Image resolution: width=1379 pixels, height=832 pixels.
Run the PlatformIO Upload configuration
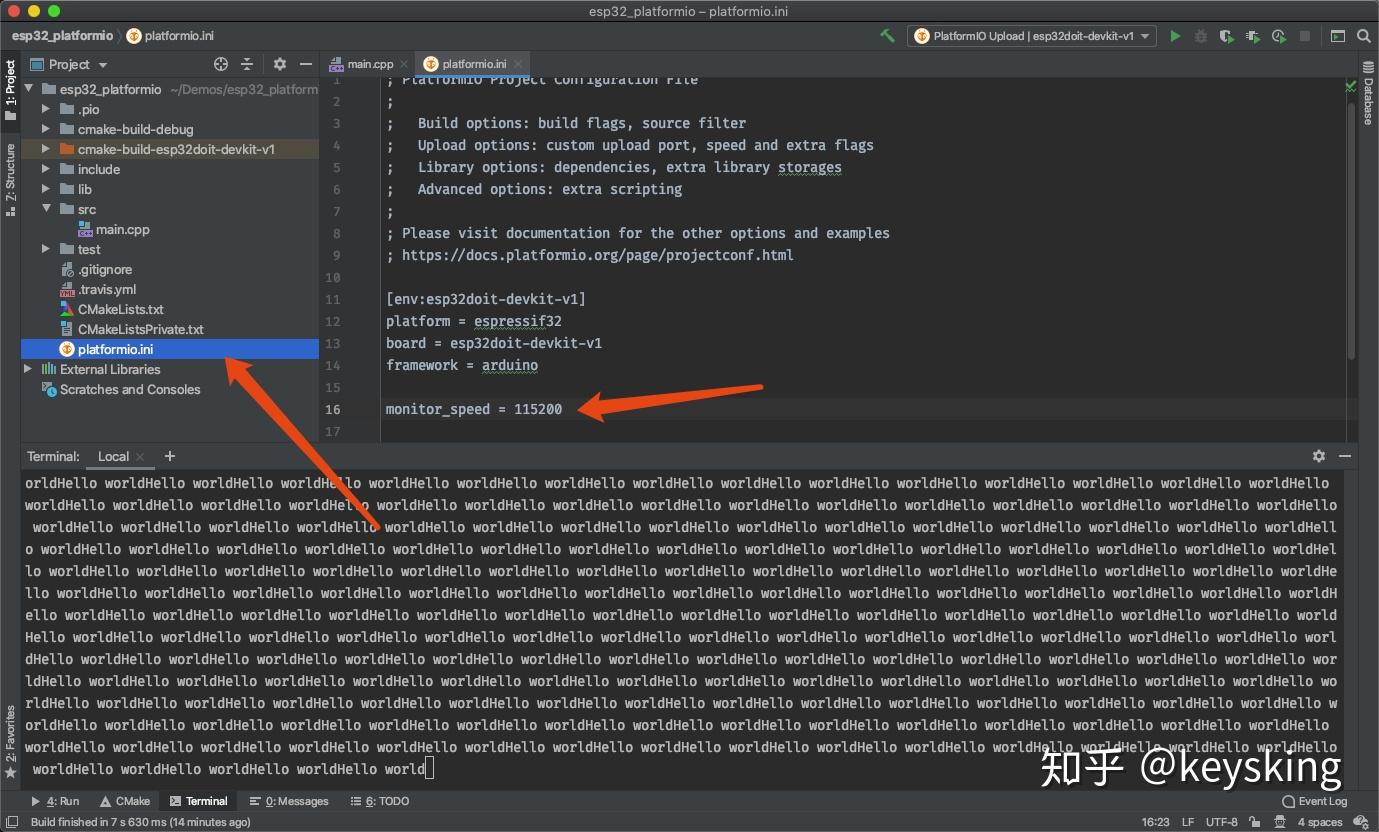tap(1175, 35)
